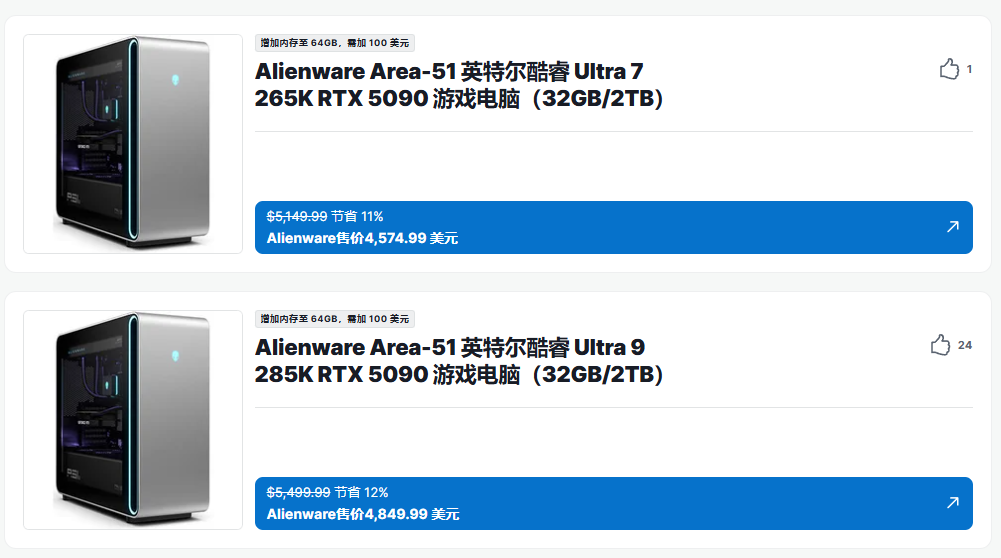Click the thumbs-up icon on Ultra 7 265K listing

click(x=949, y=69)
